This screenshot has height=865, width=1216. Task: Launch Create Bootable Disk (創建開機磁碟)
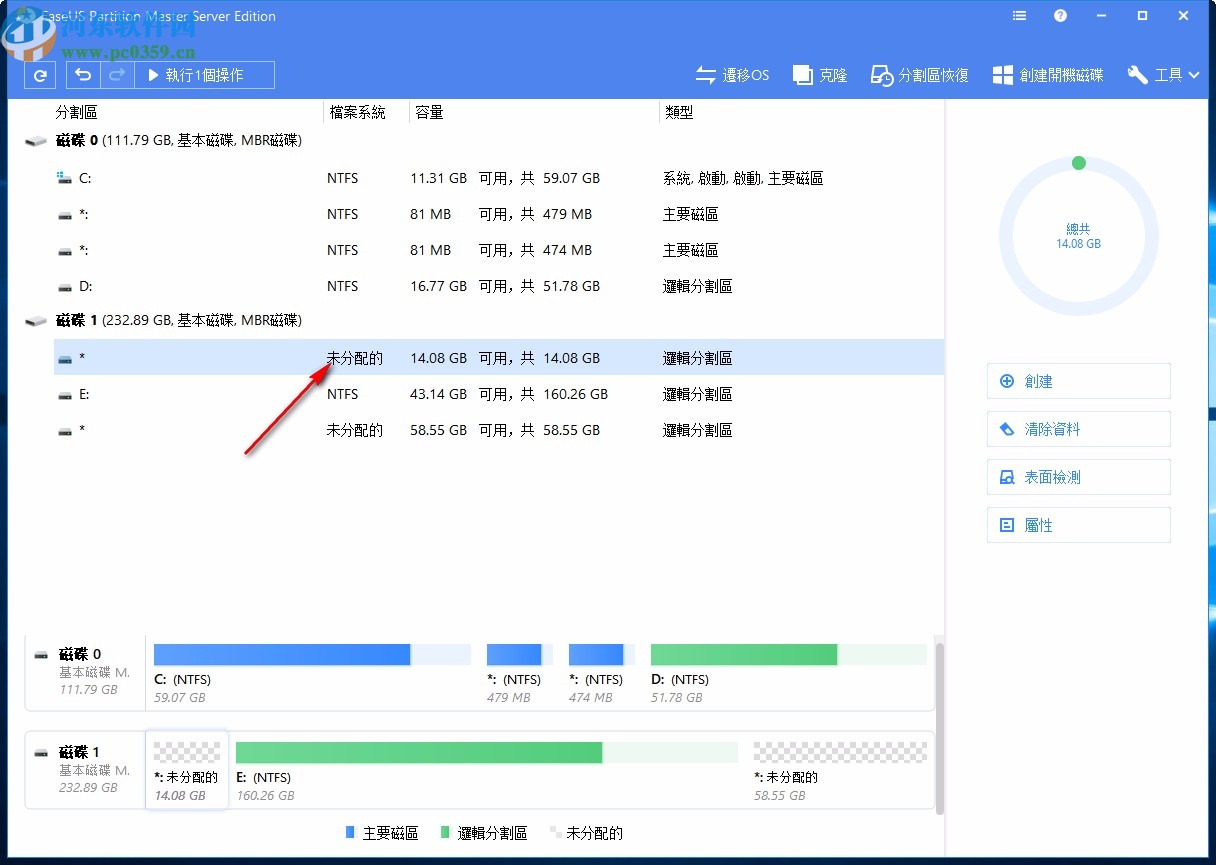coord(1047,74)
